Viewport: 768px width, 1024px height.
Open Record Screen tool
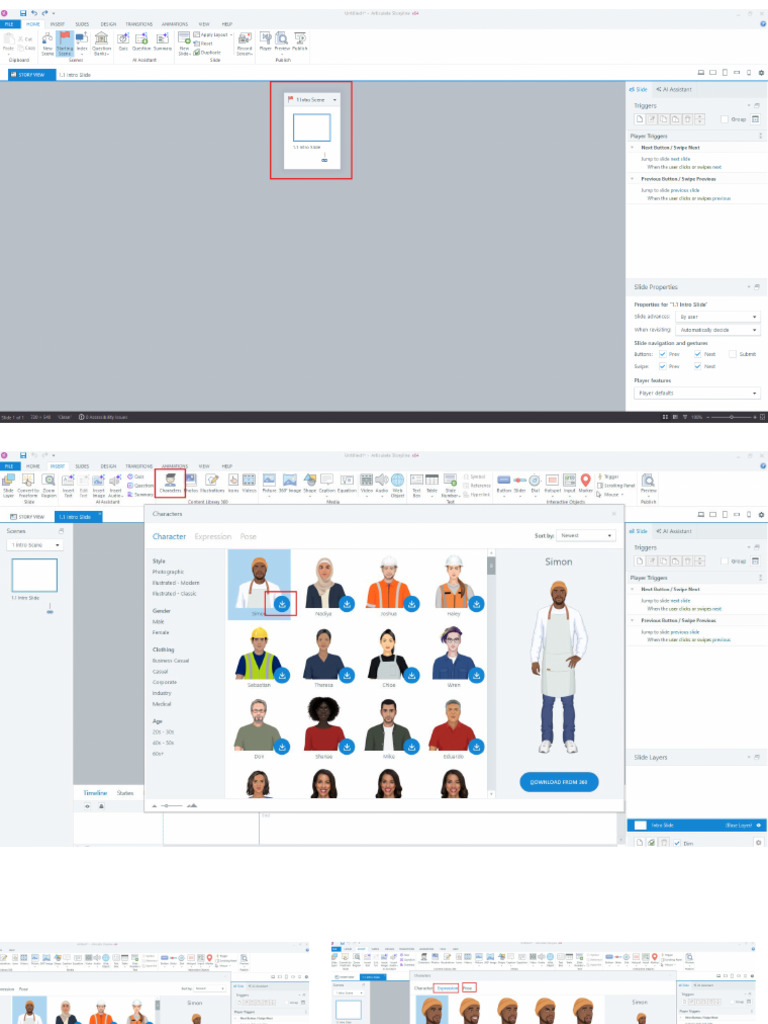(x=243, y=43)
